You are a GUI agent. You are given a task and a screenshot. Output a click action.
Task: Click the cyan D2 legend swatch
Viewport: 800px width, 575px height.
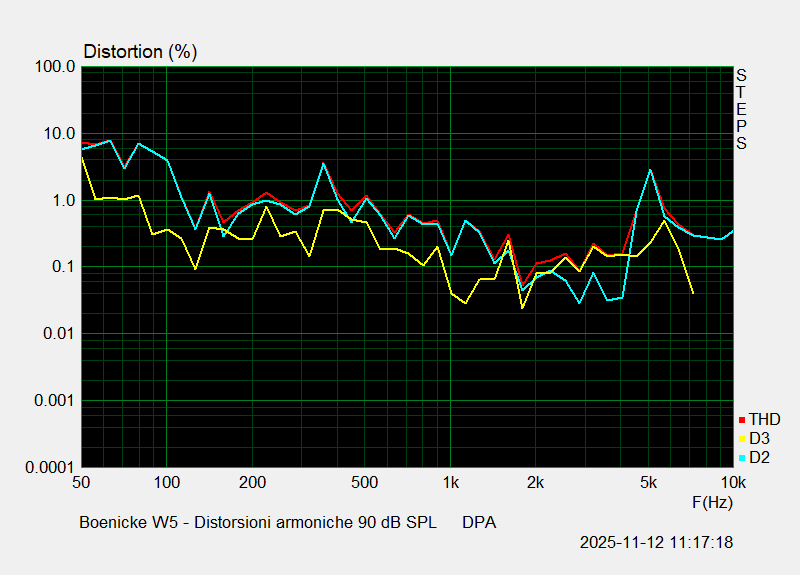click(x=742, y=458)
